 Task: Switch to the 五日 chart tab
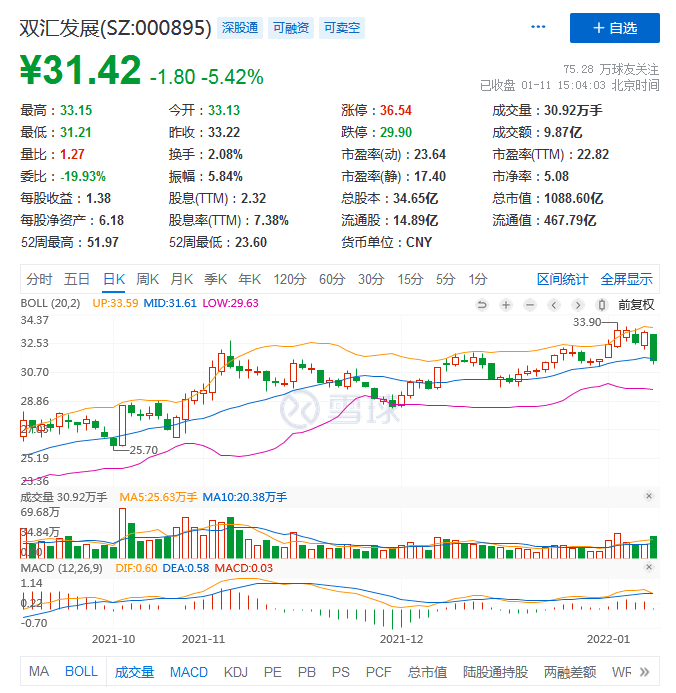[x=77, y=279]
